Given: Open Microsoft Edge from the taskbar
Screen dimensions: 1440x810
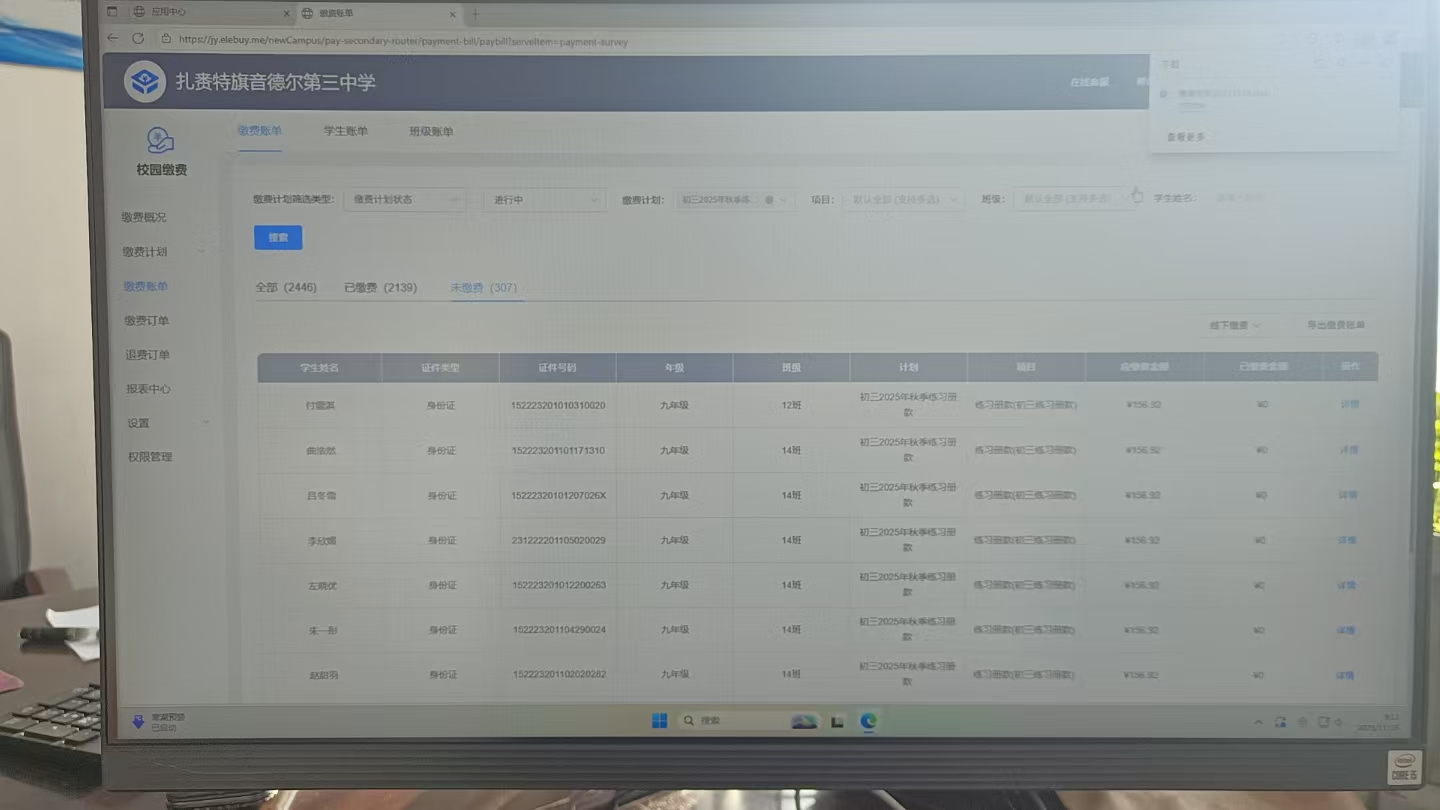Looking at the screenshot, I should (x=868, y=721).
